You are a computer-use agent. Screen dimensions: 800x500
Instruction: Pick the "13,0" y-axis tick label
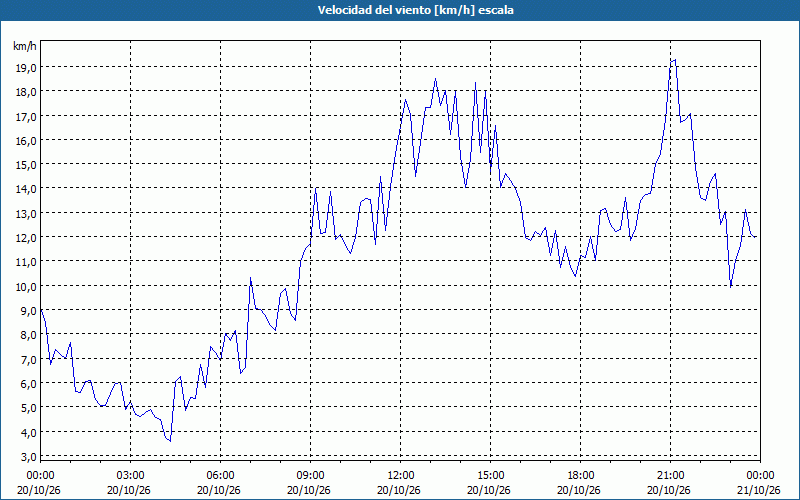(25, 213)
